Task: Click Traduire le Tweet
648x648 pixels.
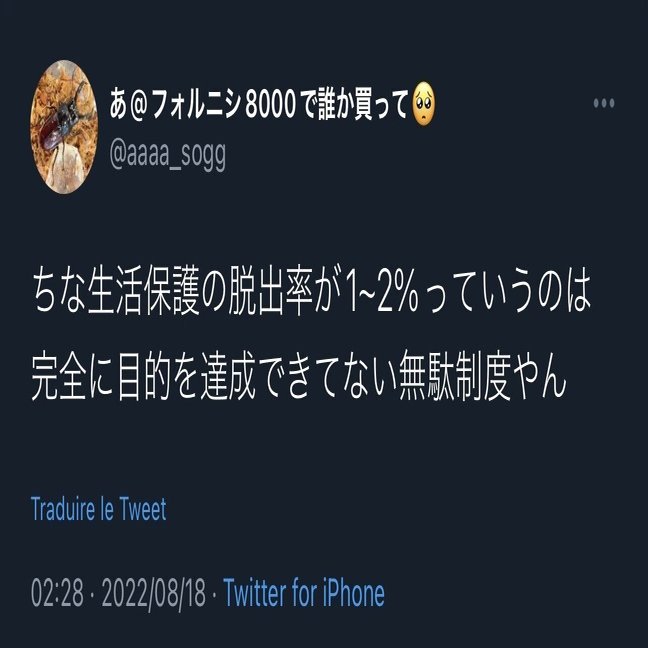Action: pyautogui.click(x=98, y=509)
